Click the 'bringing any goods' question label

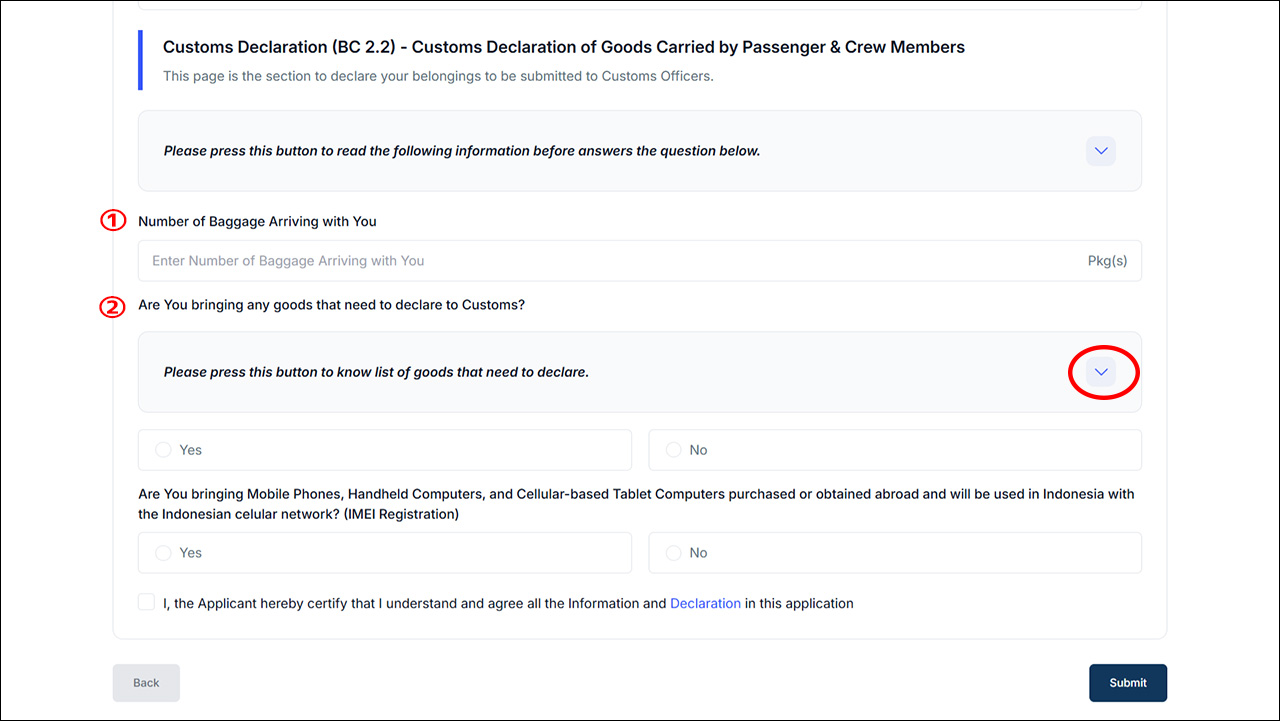331,305
